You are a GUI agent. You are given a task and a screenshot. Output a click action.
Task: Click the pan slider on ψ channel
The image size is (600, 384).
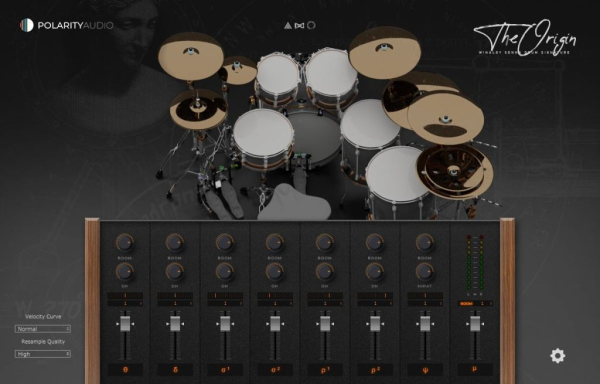425,296
